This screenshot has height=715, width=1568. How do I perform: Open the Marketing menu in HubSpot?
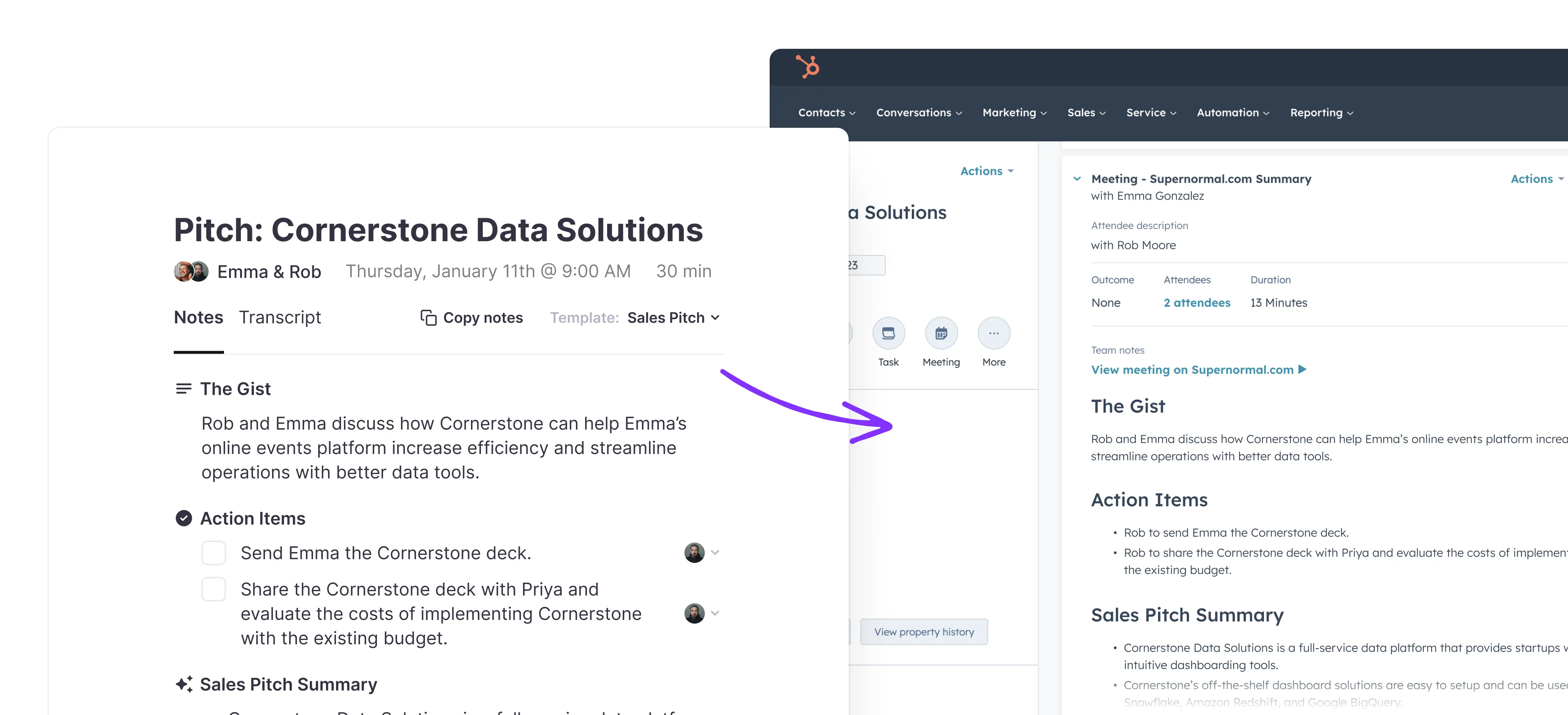pos(1014,113)
